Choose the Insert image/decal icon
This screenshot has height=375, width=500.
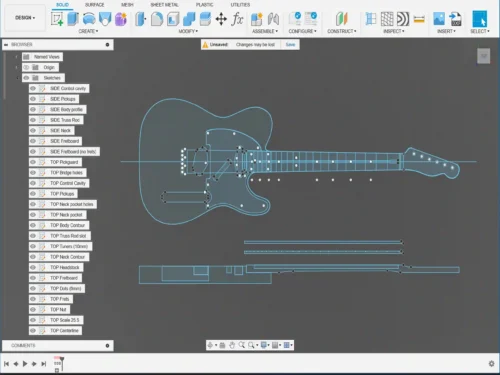pos(439,19)
